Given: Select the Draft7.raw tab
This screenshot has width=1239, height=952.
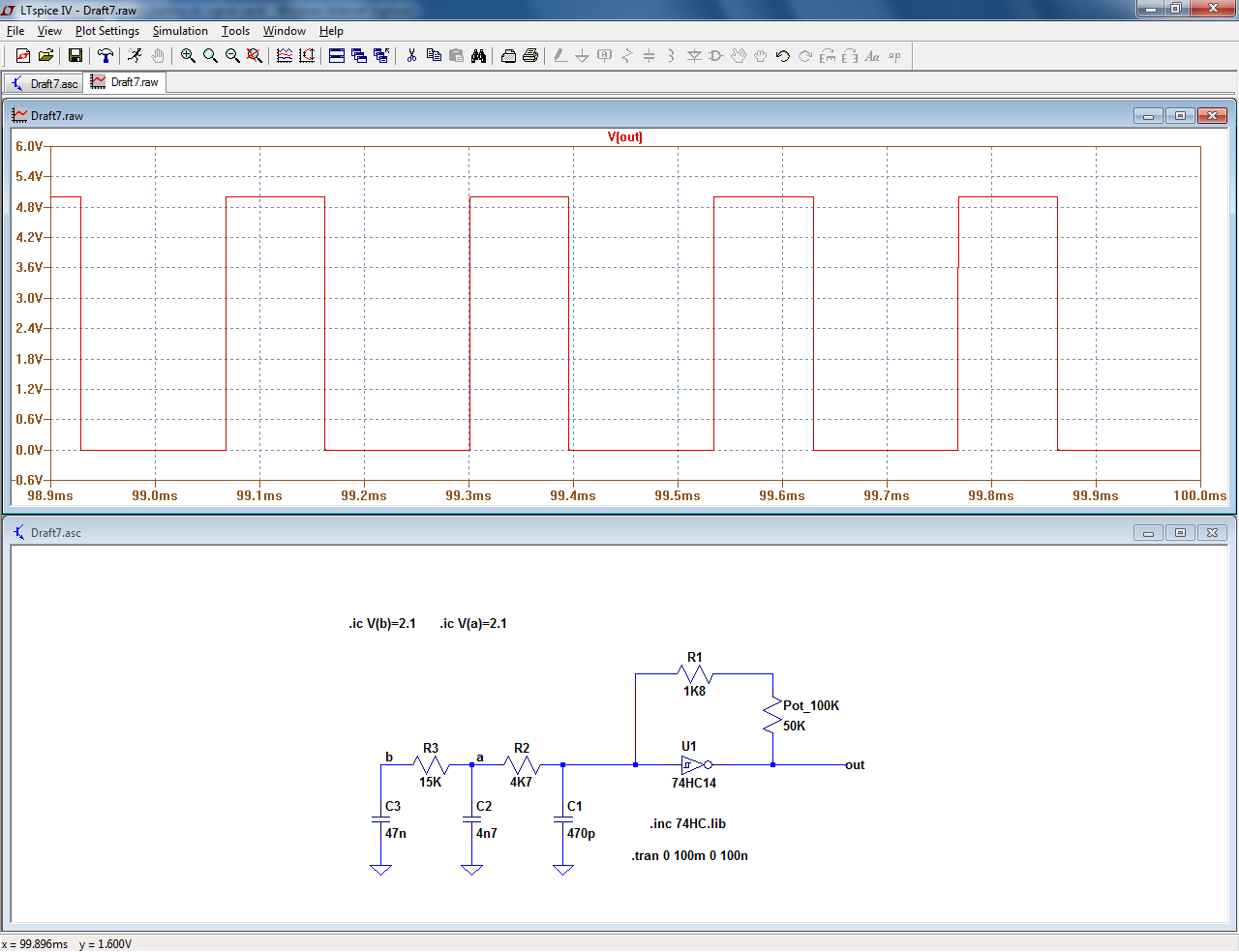Looking at the screenshot, I should 126,82.
